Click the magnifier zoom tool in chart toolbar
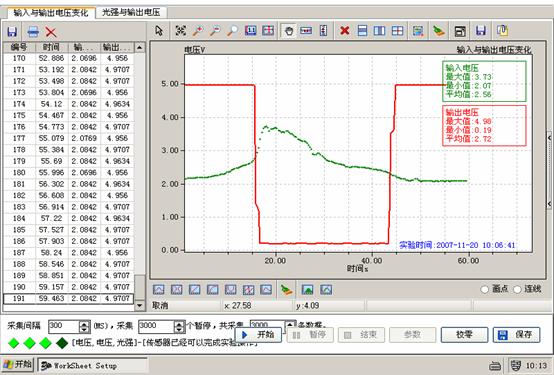 [232, 31]
